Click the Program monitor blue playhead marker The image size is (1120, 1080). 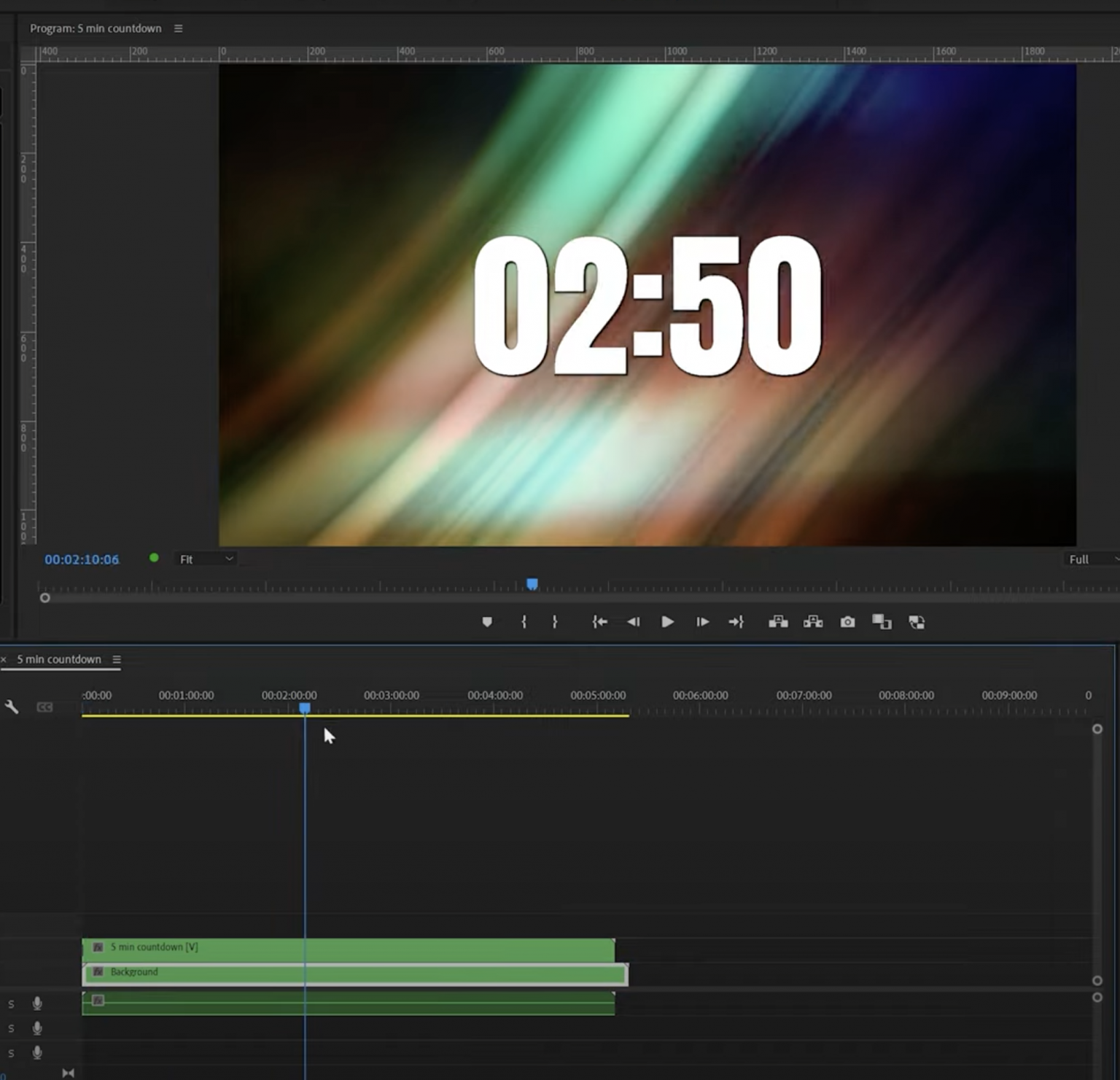click(532, 584)
